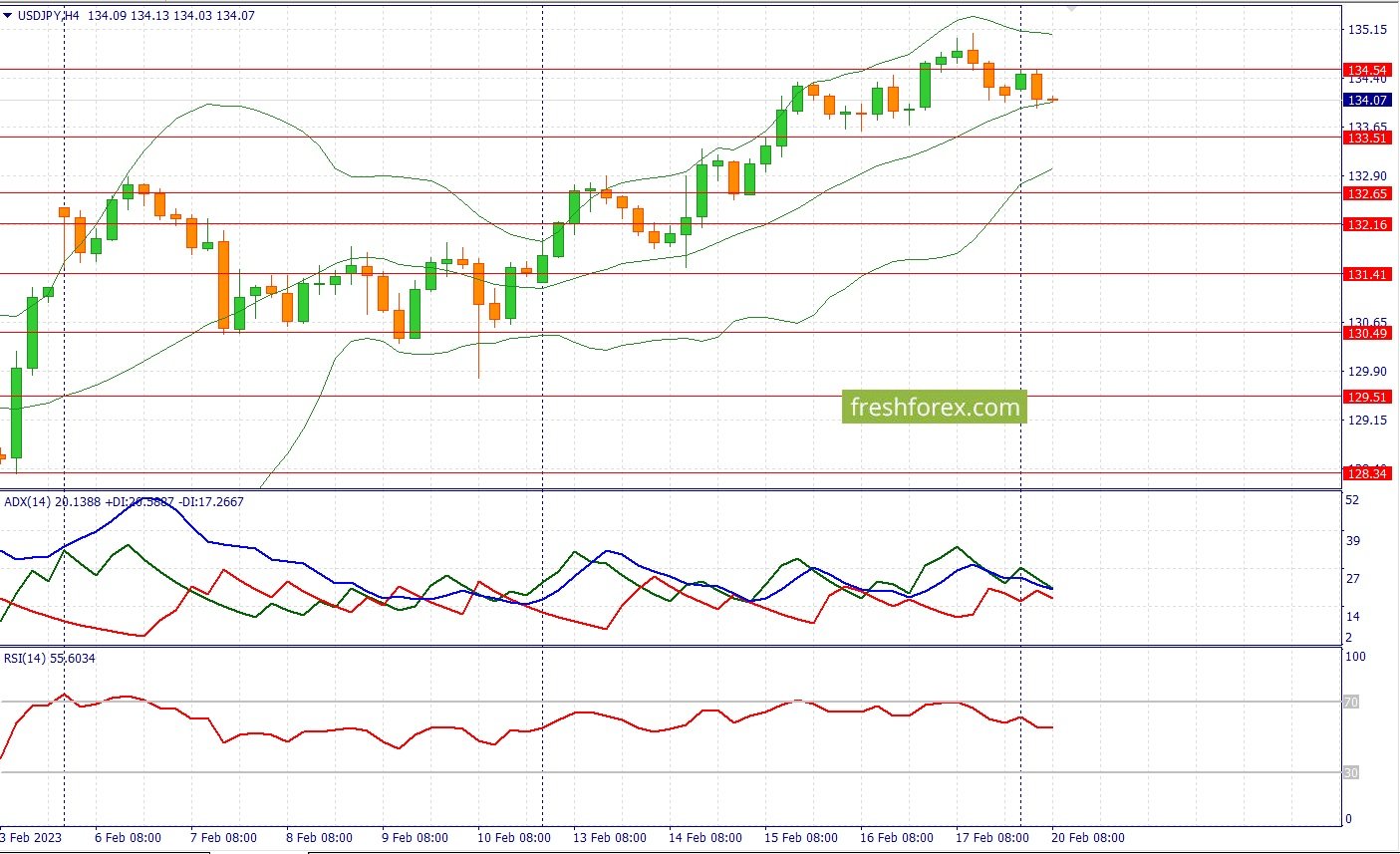This screenshot has height=854, width=1400.
Task: Click the 3 Feb 2023 date label
Action: tap(31, 838)
